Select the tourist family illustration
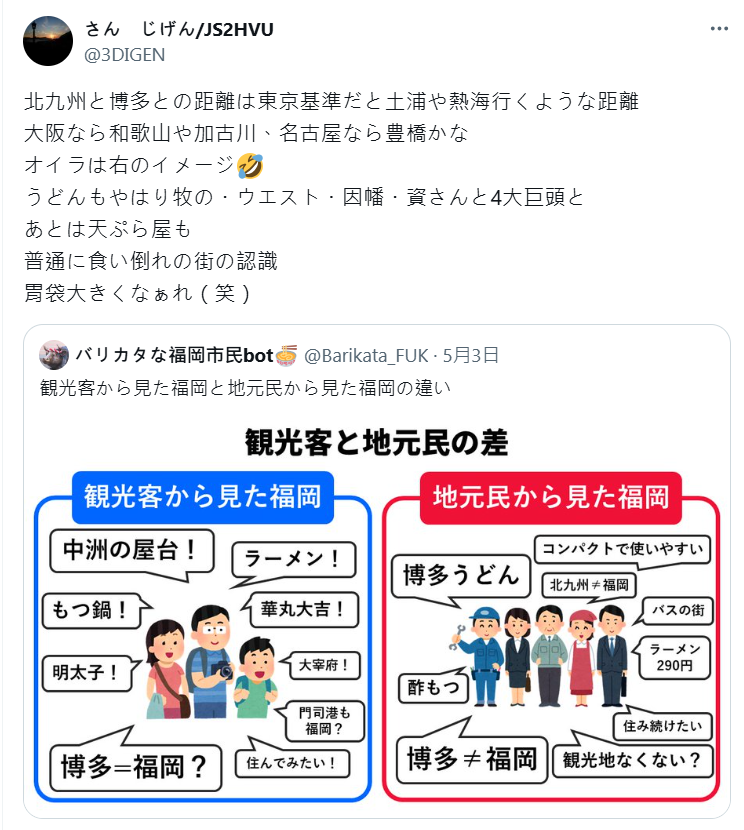 211,662
